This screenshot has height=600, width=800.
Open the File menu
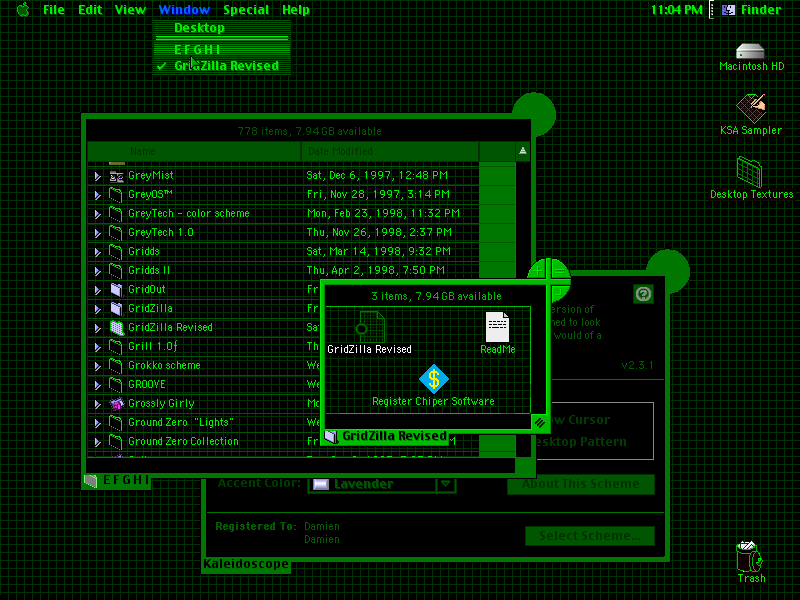[54, 10]
